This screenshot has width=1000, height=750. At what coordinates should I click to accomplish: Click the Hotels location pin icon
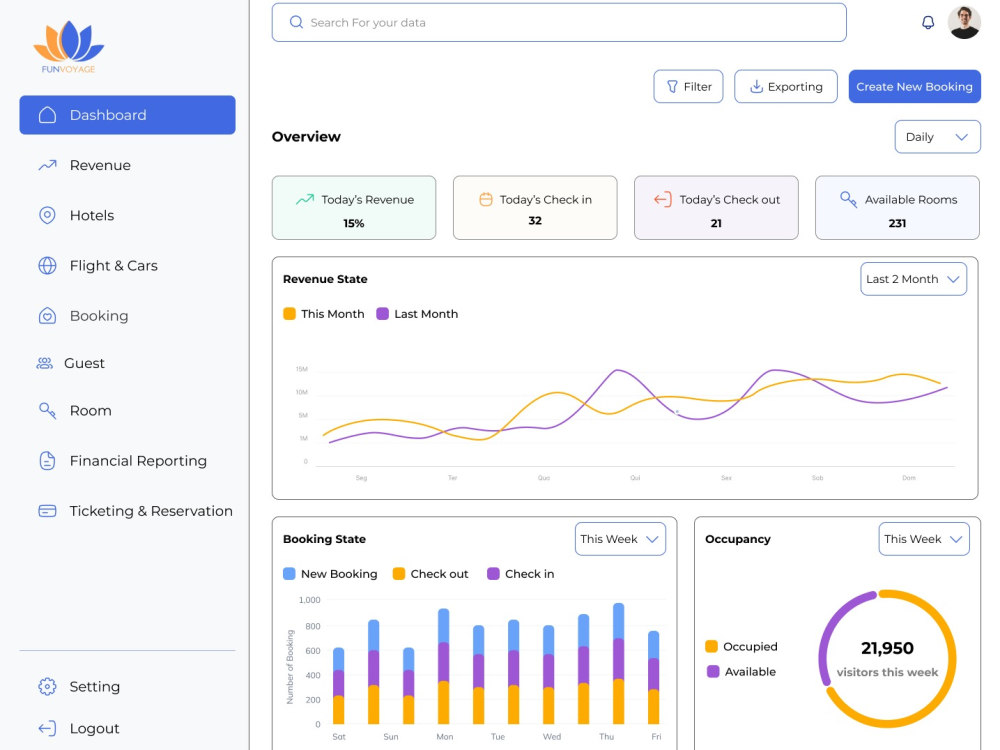(47, 216)
